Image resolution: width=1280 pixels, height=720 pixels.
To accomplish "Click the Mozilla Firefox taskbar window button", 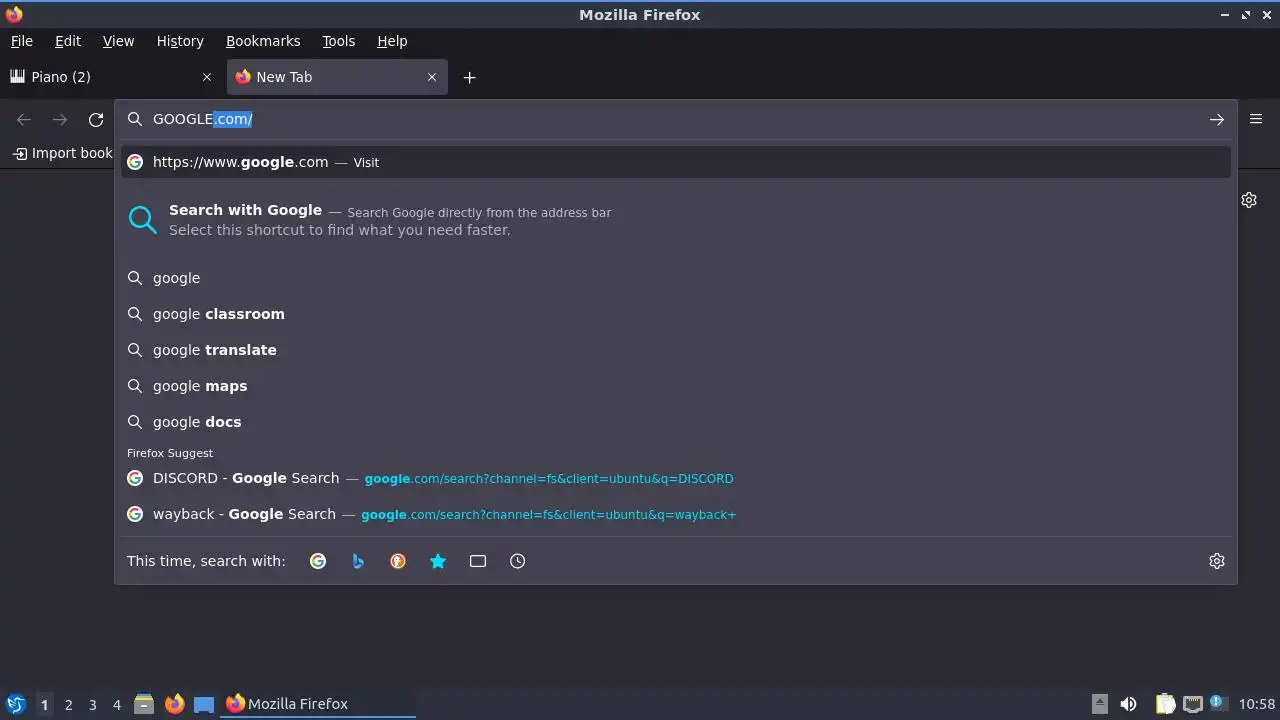I will click(318, 704).
